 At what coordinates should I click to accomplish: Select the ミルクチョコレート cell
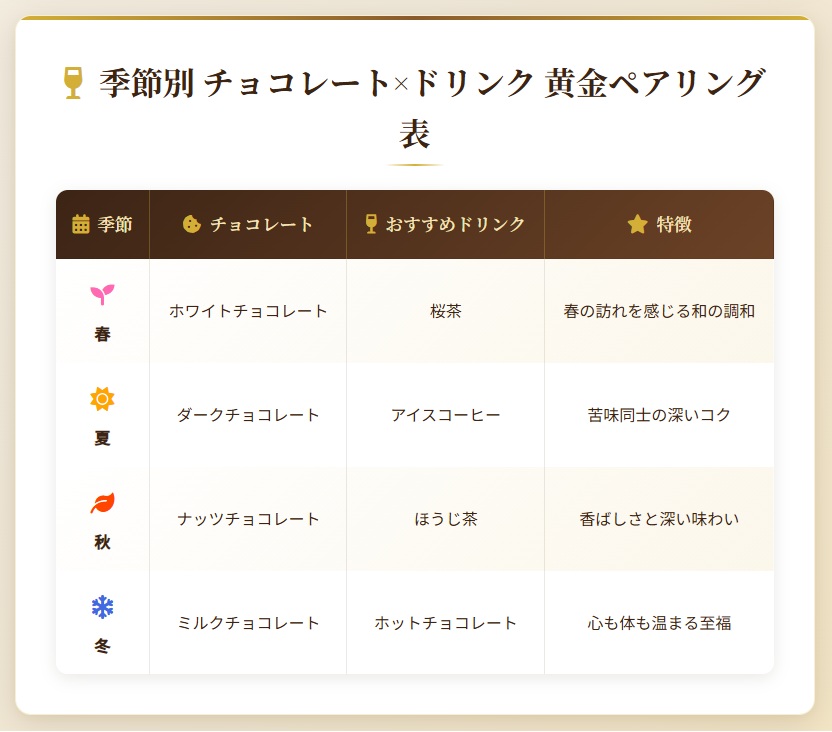click(x=248, y=623)
